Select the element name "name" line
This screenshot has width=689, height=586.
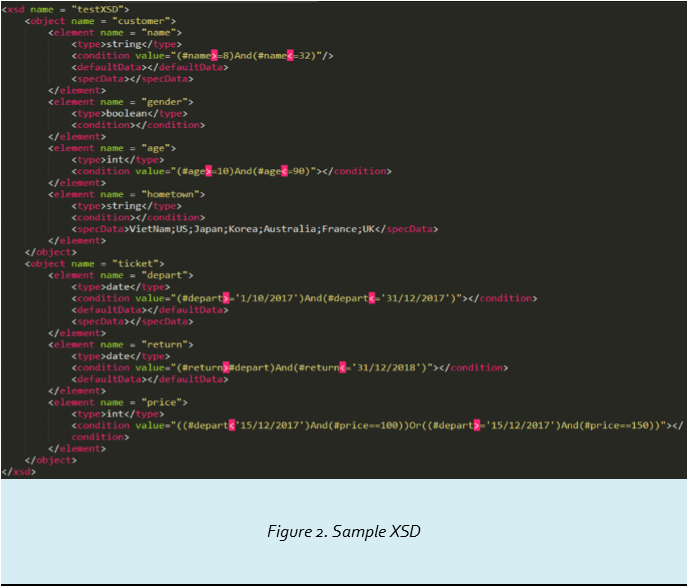[115, 33]
